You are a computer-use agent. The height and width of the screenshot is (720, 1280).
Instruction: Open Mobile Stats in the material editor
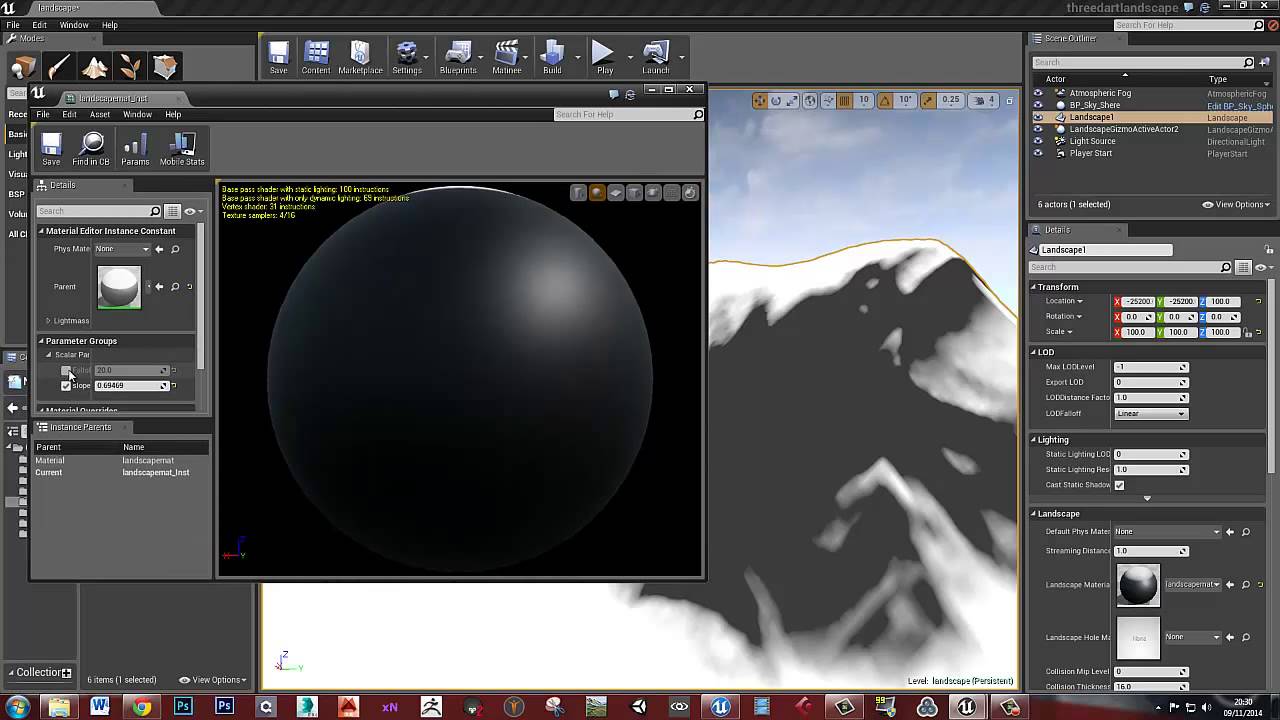pyautogui.click(x=182, y=149)
